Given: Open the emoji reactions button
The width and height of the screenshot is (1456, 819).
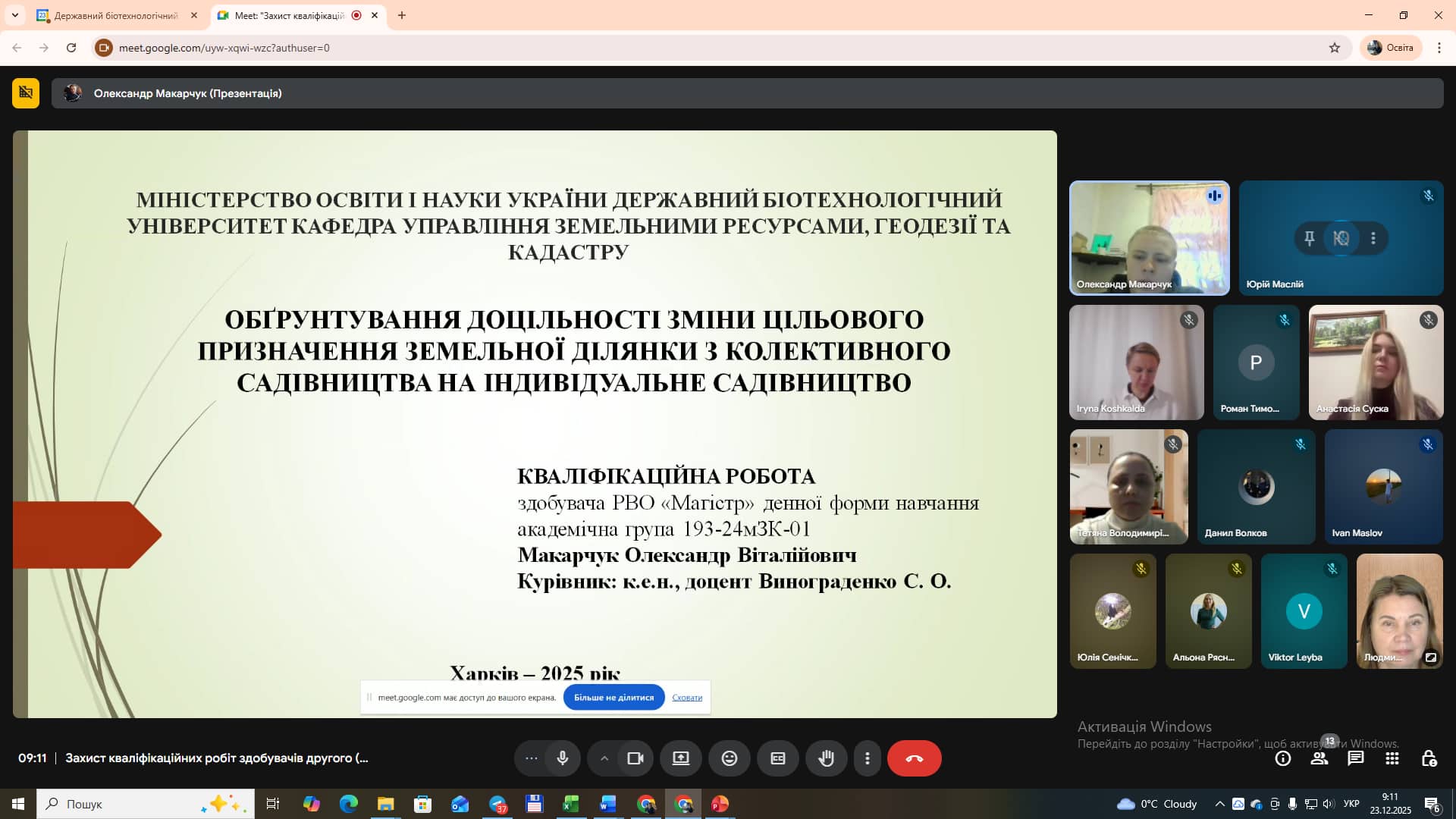Looking at the screenshot, I should point(729,758).
